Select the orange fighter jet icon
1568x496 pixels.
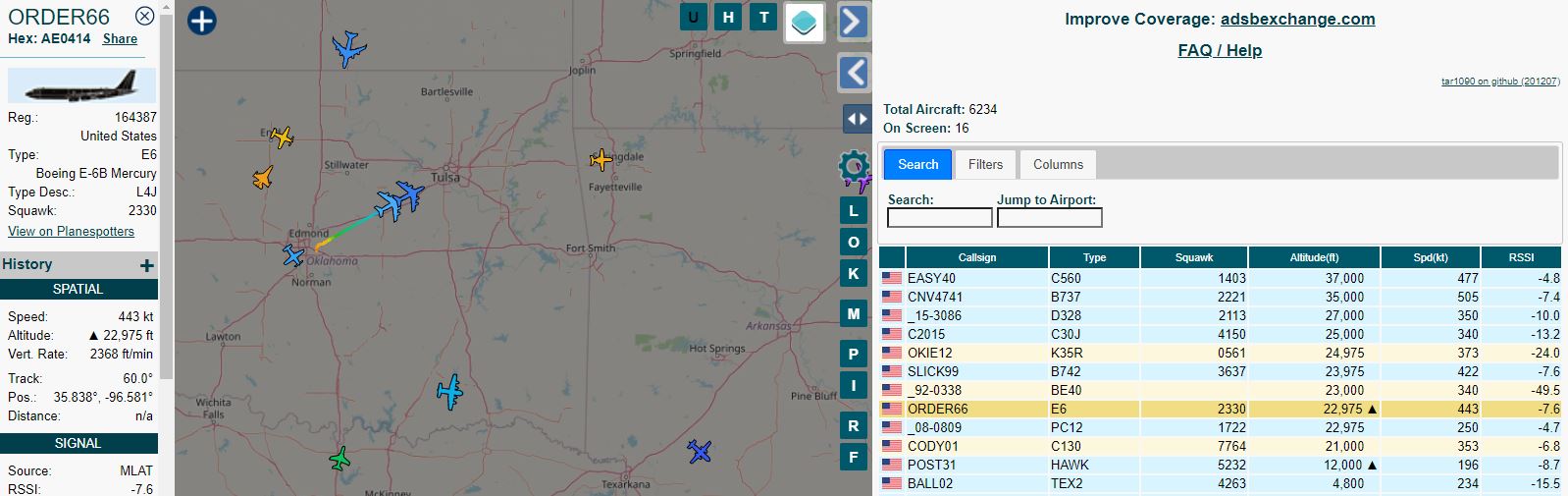262,178
